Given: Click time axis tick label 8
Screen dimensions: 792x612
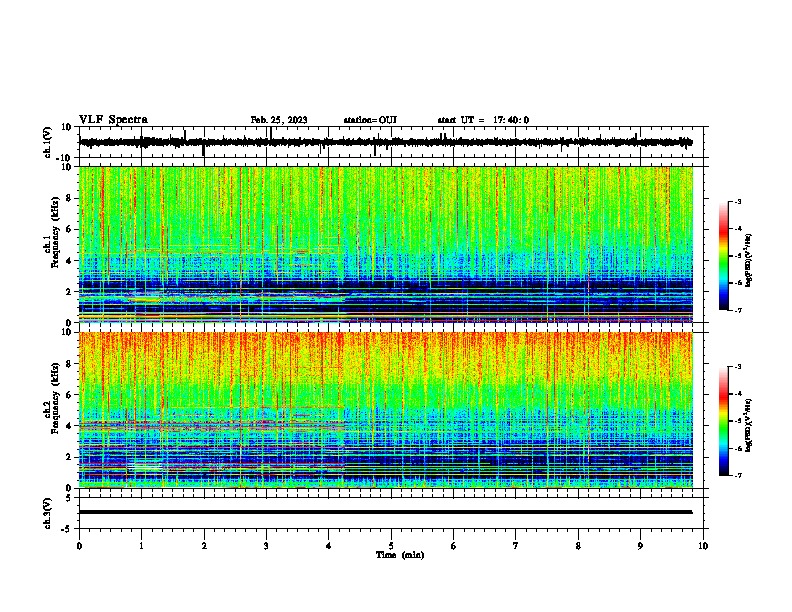Looking at the screenshot, I should 578,546.
